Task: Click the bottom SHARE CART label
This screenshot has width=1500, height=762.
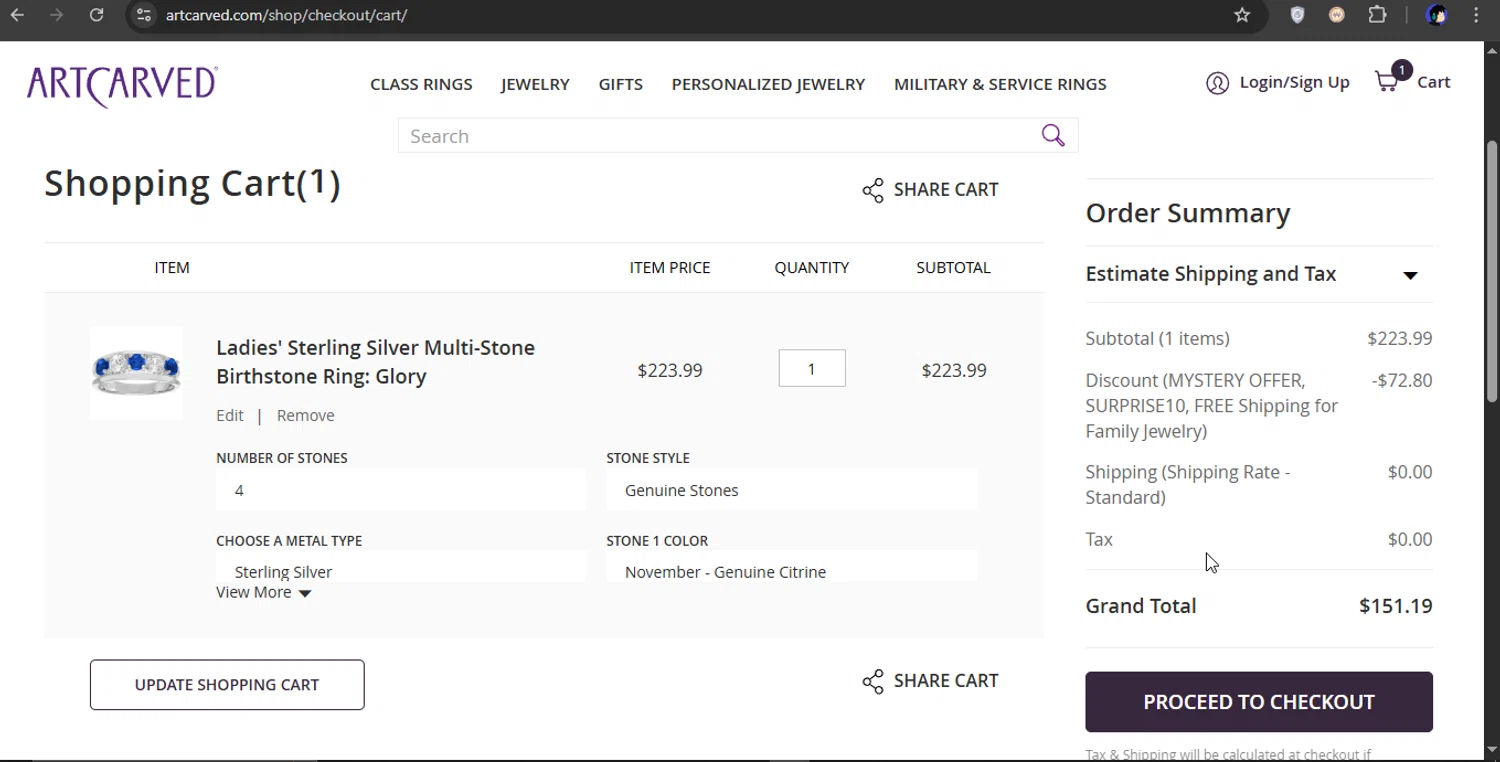Action: click(946, 681)
